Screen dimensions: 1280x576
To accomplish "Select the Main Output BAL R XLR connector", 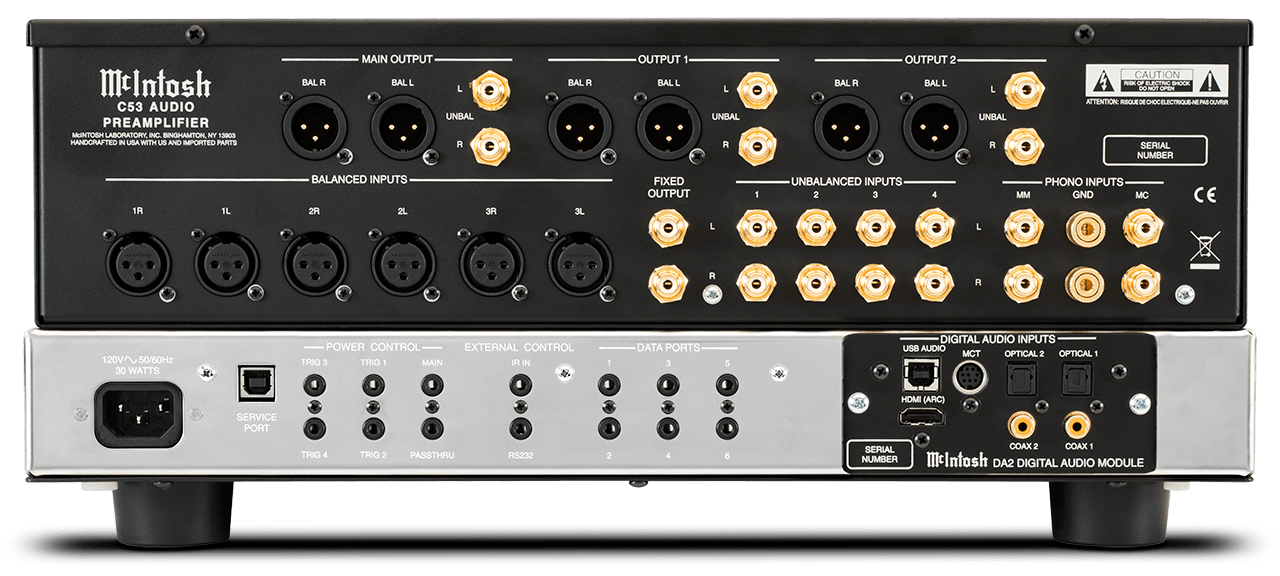I will (x=313, y=129).
